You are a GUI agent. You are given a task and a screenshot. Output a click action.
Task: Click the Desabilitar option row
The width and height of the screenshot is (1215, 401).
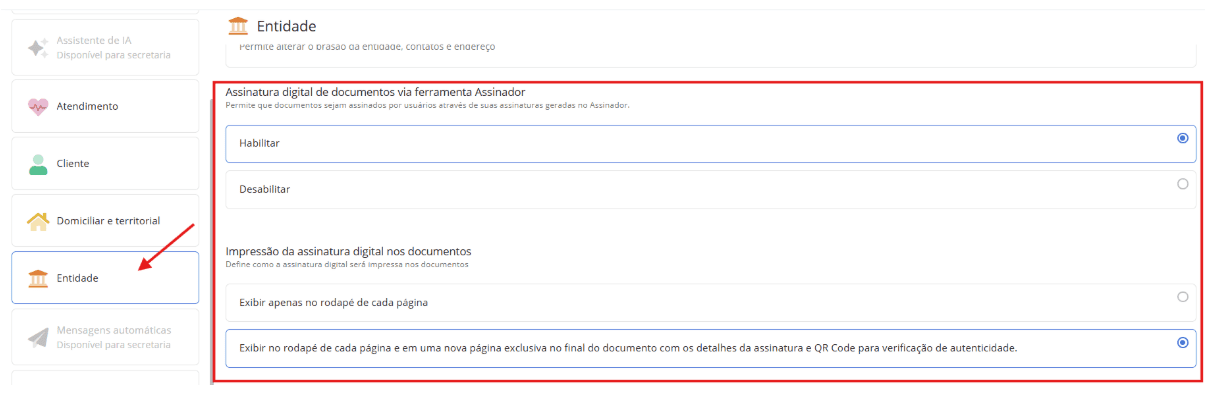[711, 189]
